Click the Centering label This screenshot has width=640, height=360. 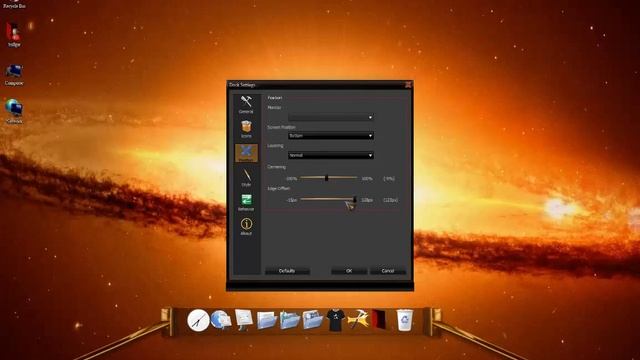coord(276,167)
